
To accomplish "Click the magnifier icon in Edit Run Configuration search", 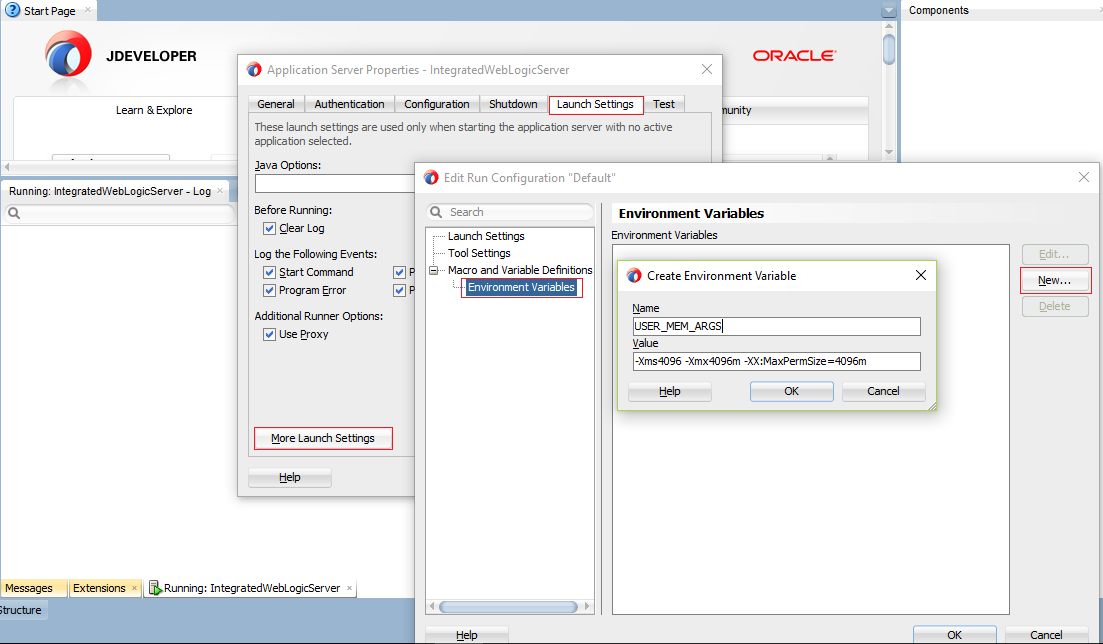I will tap(436, 212).
